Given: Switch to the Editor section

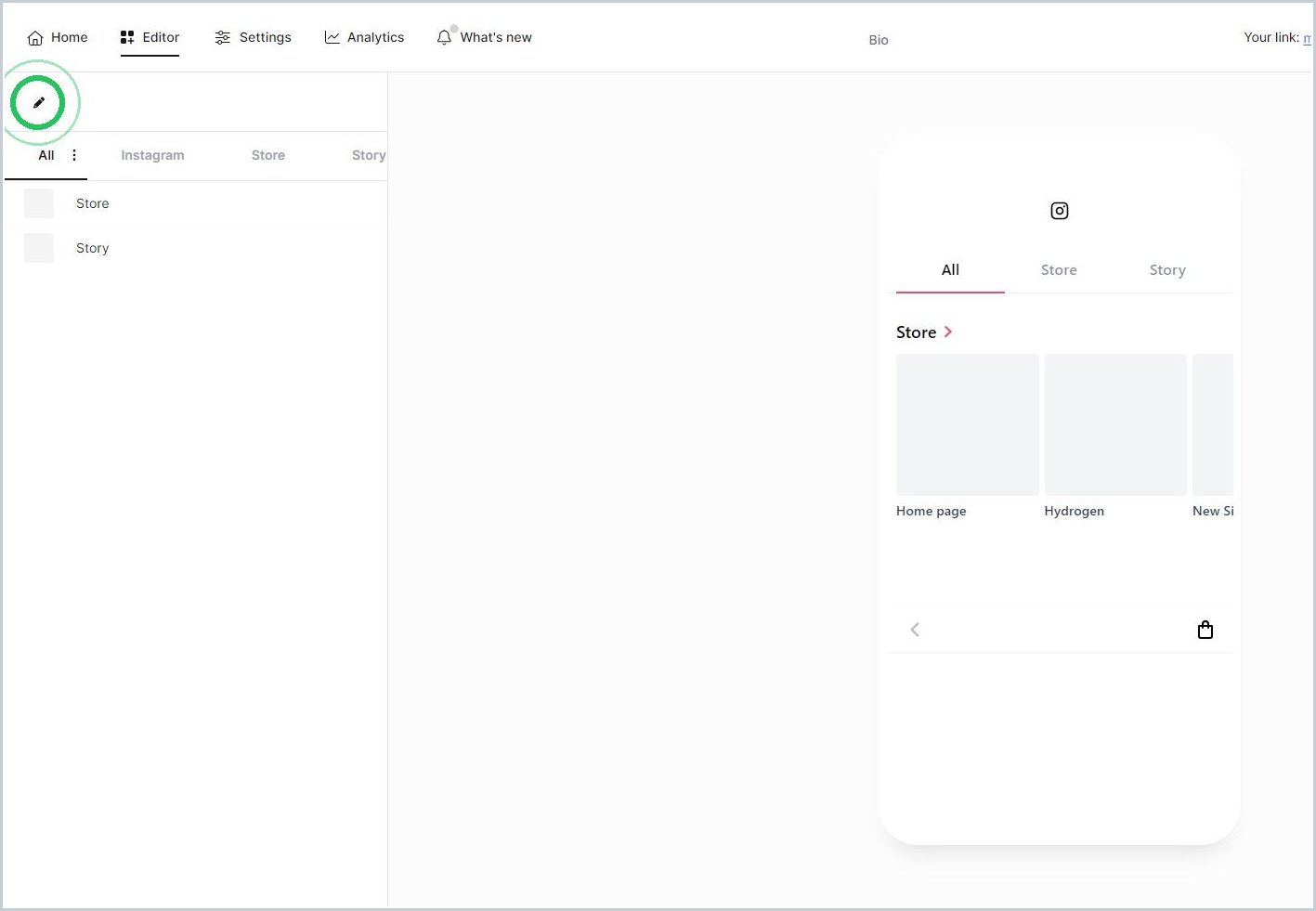Looking at the screenshot, I should tap(150, 37).
